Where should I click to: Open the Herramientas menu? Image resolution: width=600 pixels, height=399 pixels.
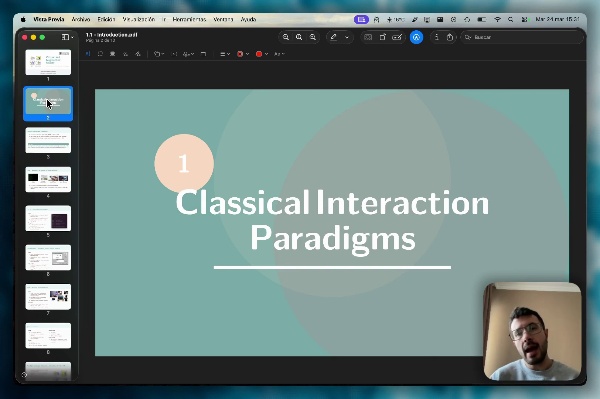click(x=189, y=19)
